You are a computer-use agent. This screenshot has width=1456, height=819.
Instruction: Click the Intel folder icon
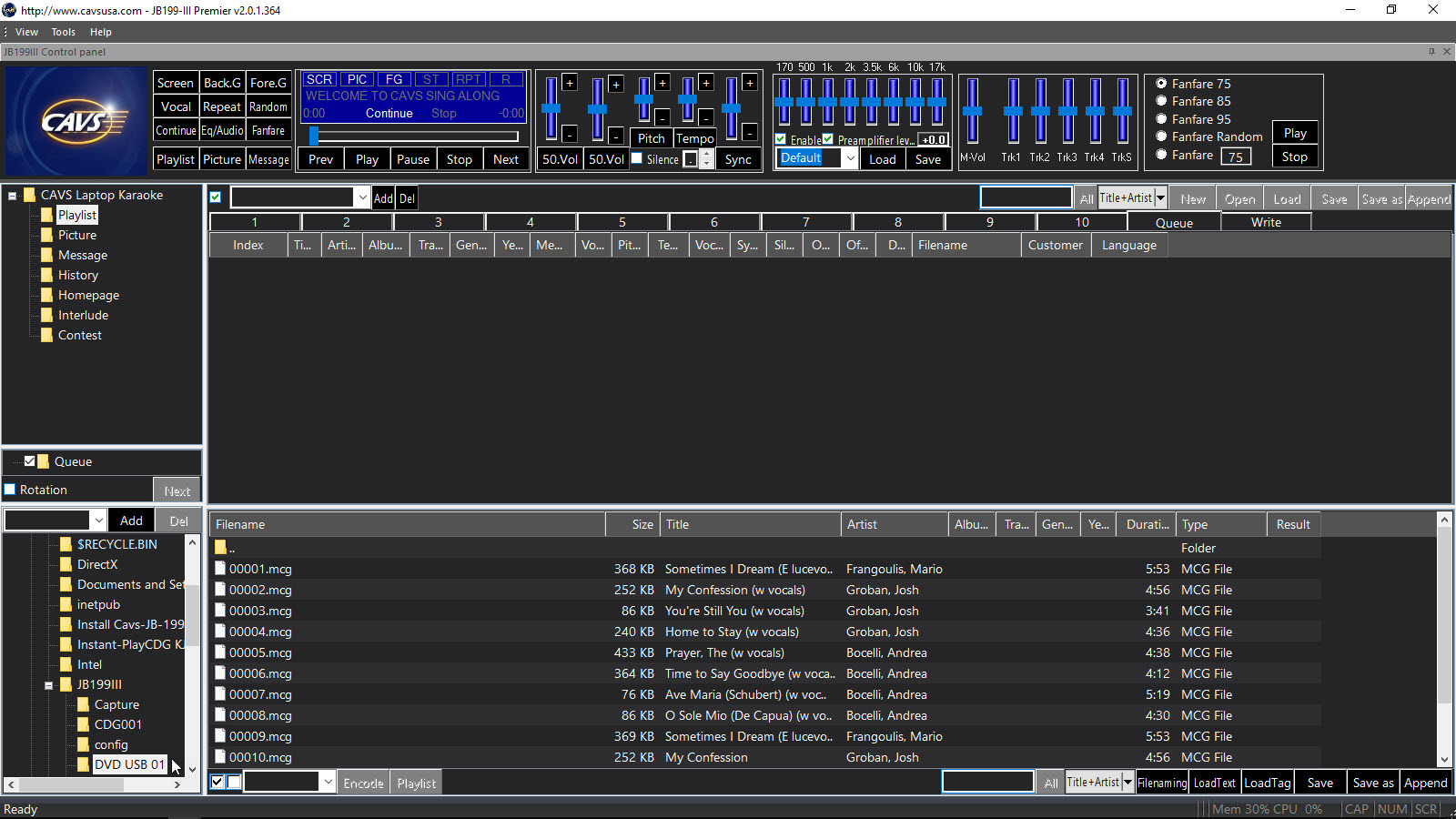point(66,664)
